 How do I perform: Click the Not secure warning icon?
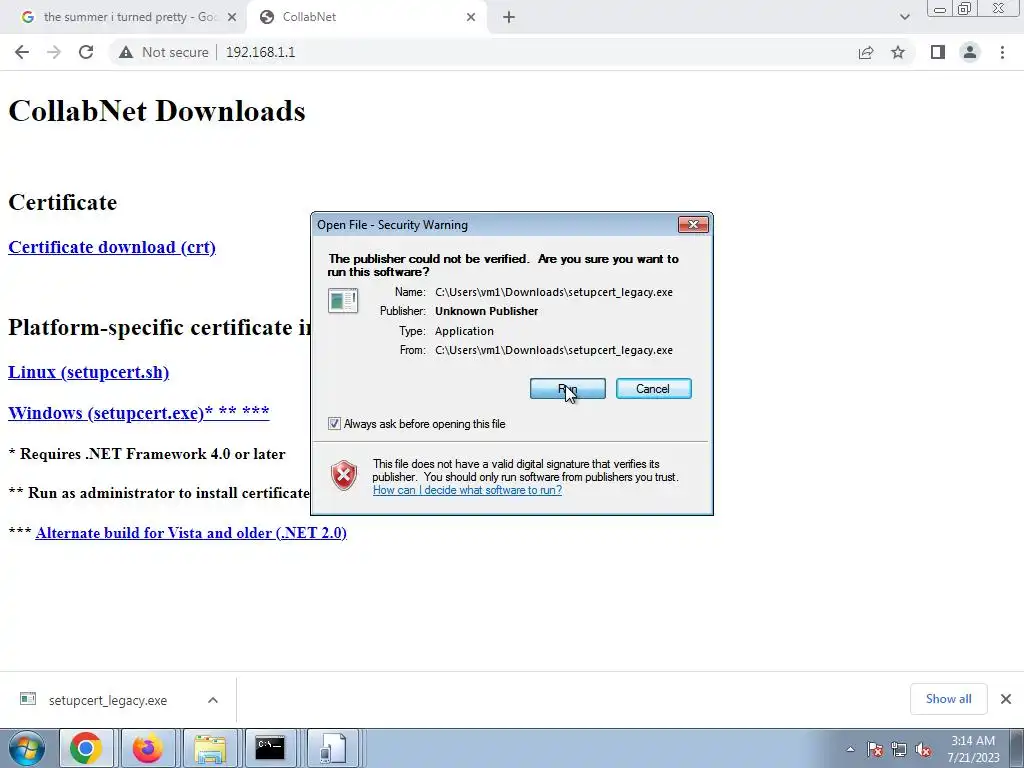pyautogui.click(x=126, y=52)
